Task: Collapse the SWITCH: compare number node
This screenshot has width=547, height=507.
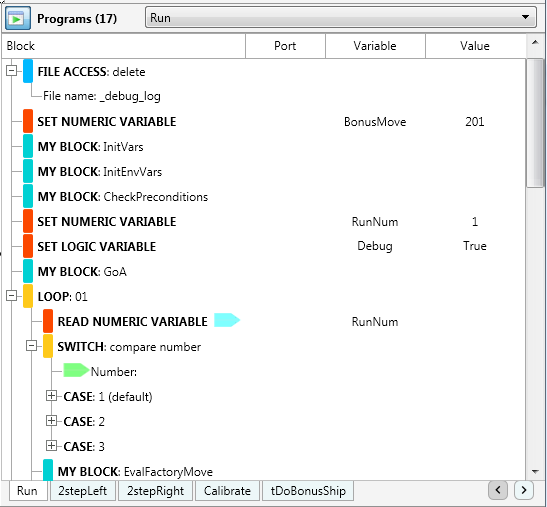Action: 31,346
